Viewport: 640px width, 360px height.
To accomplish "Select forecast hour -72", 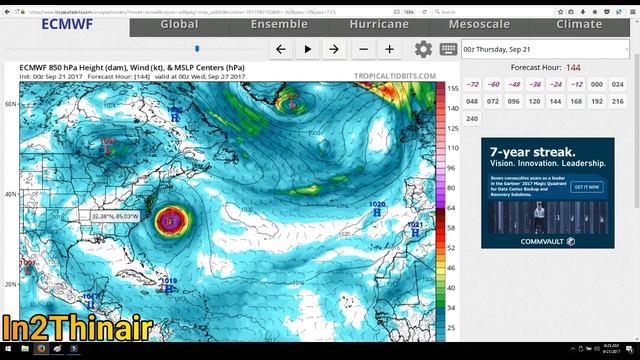I will [x=472, y=84].
